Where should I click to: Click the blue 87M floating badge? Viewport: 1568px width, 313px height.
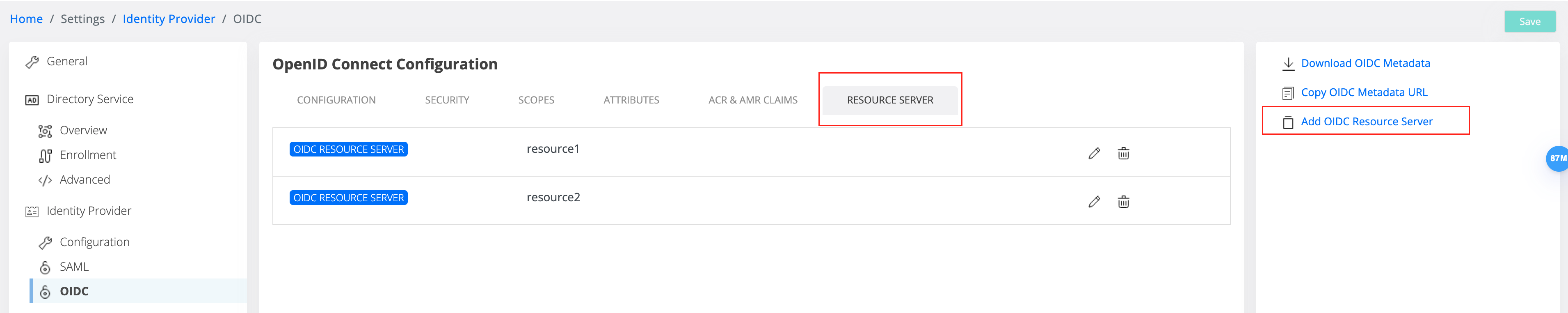pos(1557,158)
